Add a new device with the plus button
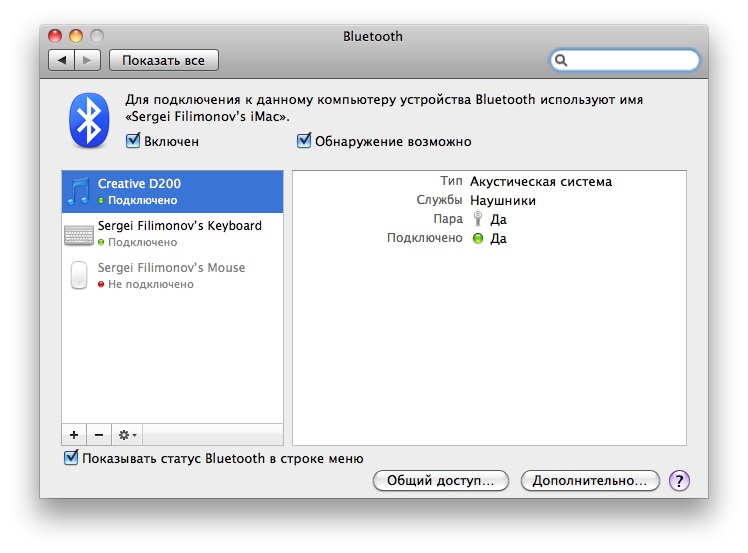The height and width of the screenshot is (553, 748). 74,435
